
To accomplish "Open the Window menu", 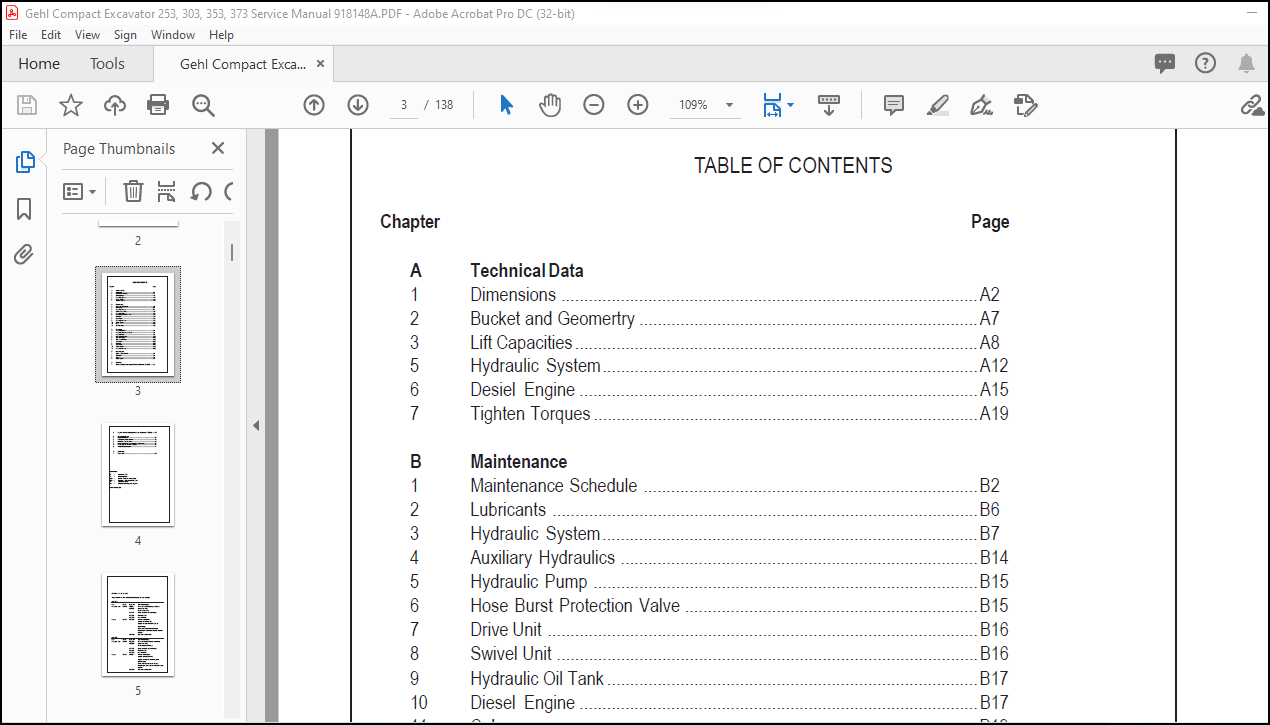I will 173,34.
